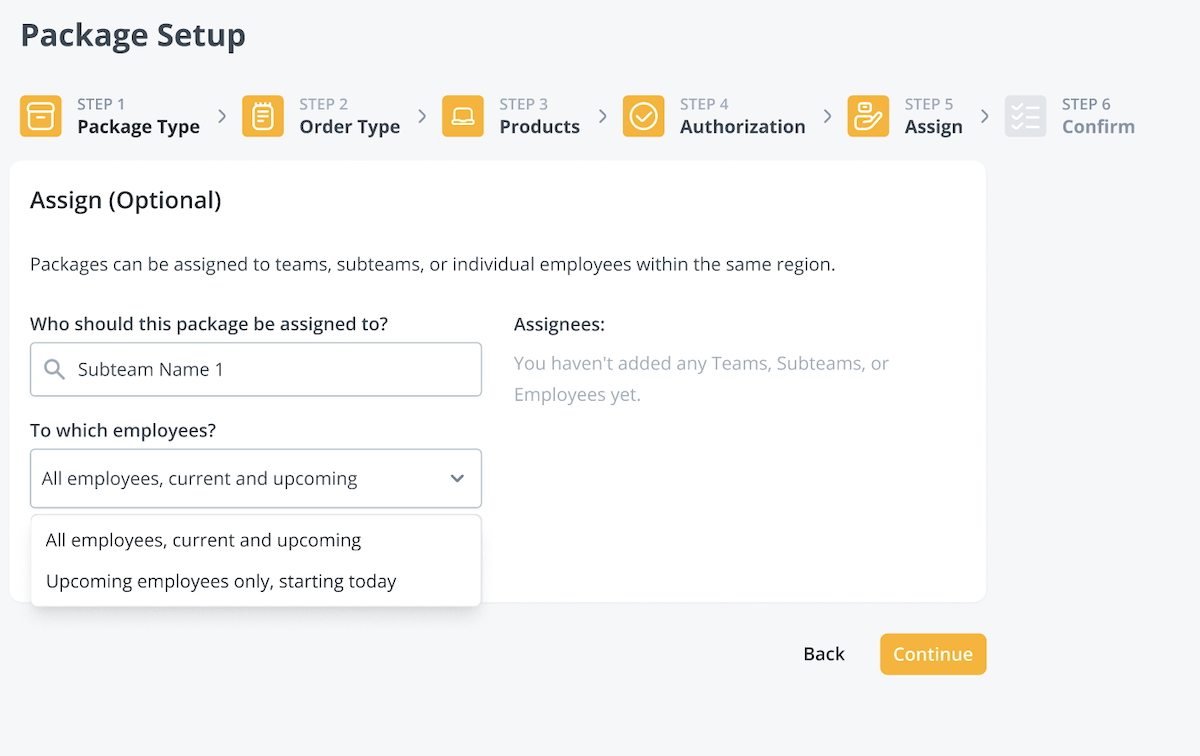Click the Order Type notepad icon
1200x756 pixels.
point(263,116)
